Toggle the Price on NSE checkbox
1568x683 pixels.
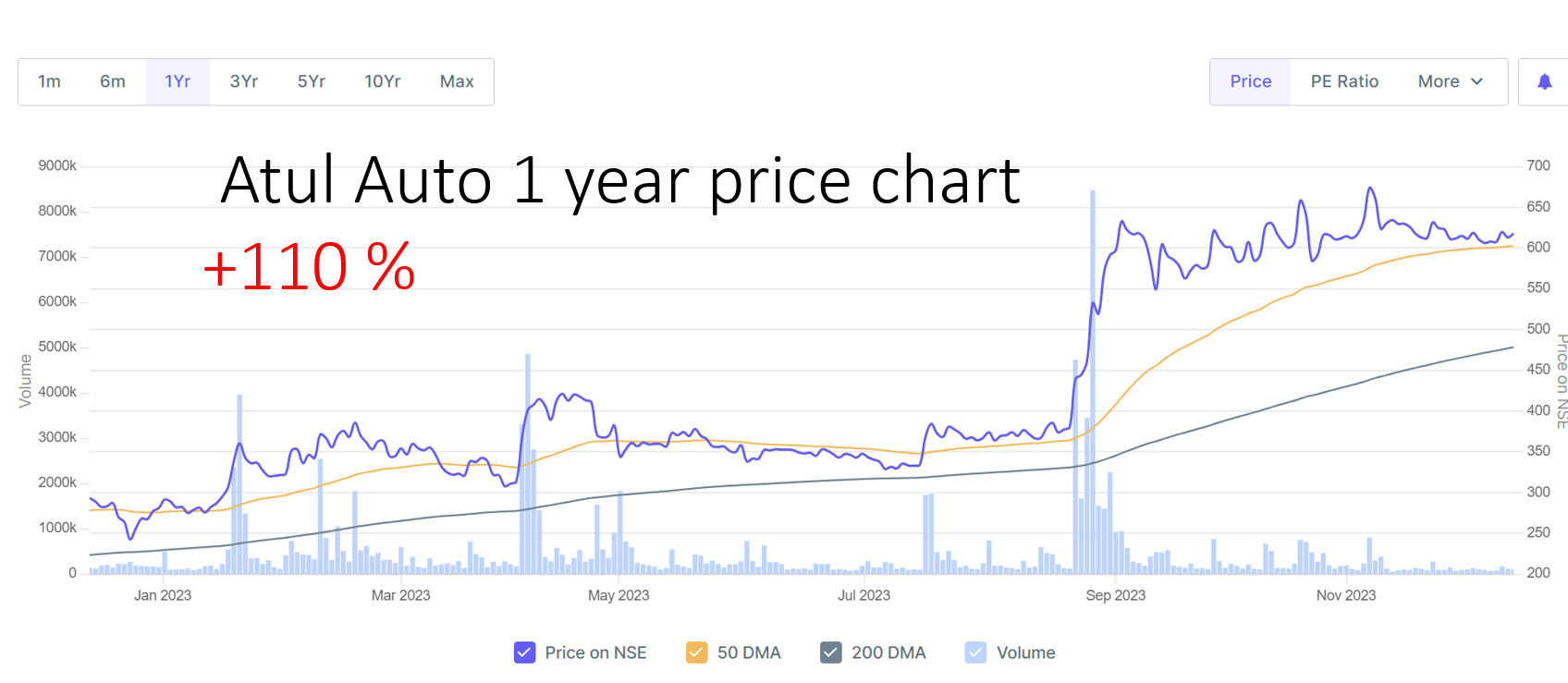[x=524, y=653]
